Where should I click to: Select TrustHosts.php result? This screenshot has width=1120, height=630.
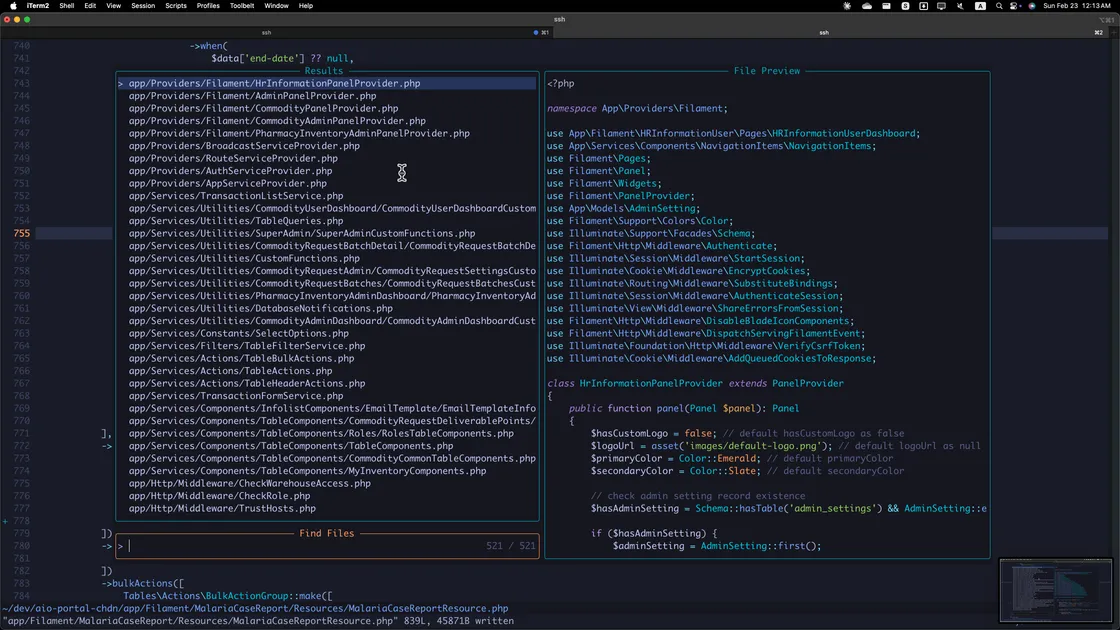point(222,509)
